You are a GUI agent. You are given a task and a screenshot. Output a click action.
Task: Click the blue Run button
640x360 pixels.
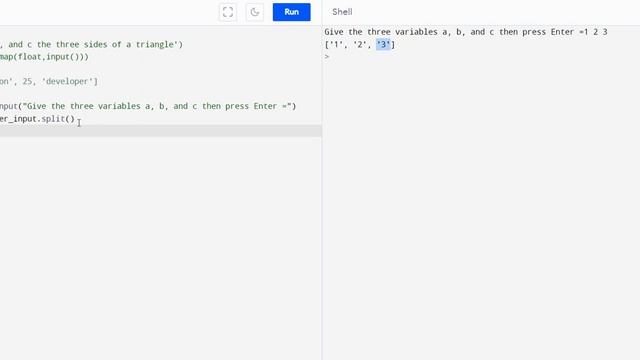291,12
